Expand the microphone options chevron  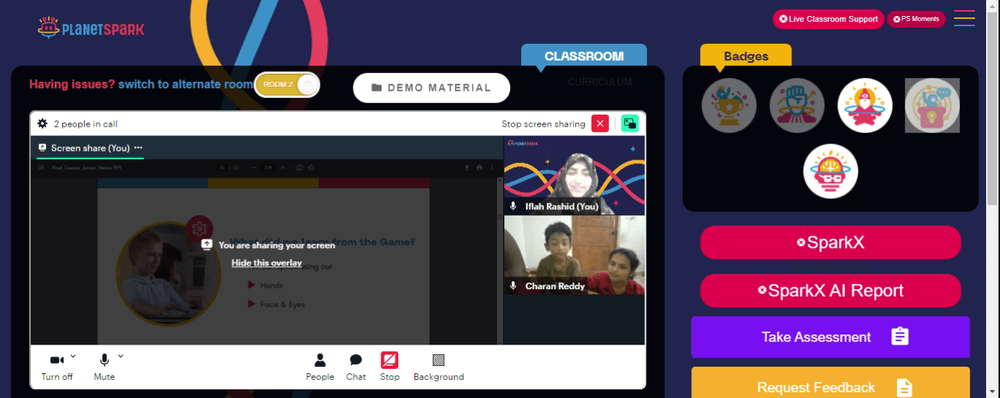tap(121, 356)
